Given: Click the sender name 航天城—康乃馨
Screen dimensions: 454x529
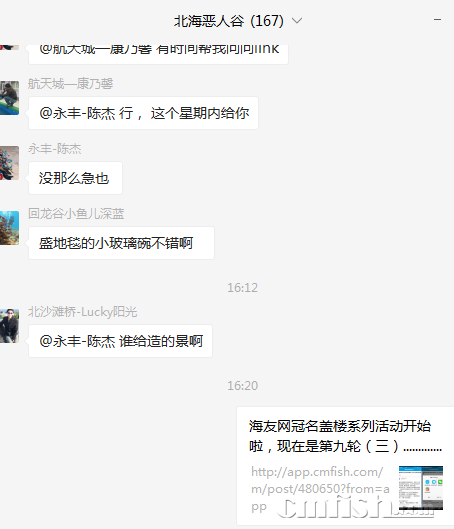Looking at the screenshot, I should point(70,84).
